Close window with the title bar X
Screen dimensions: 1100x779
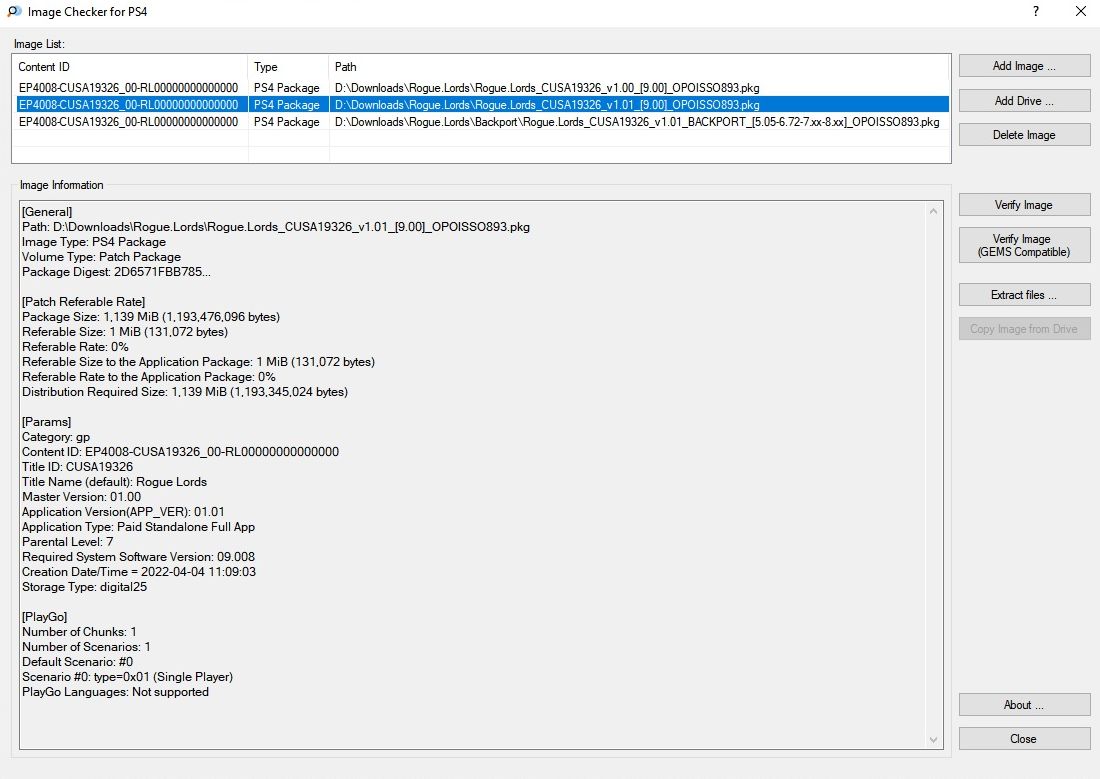(x=1081, y=11)
